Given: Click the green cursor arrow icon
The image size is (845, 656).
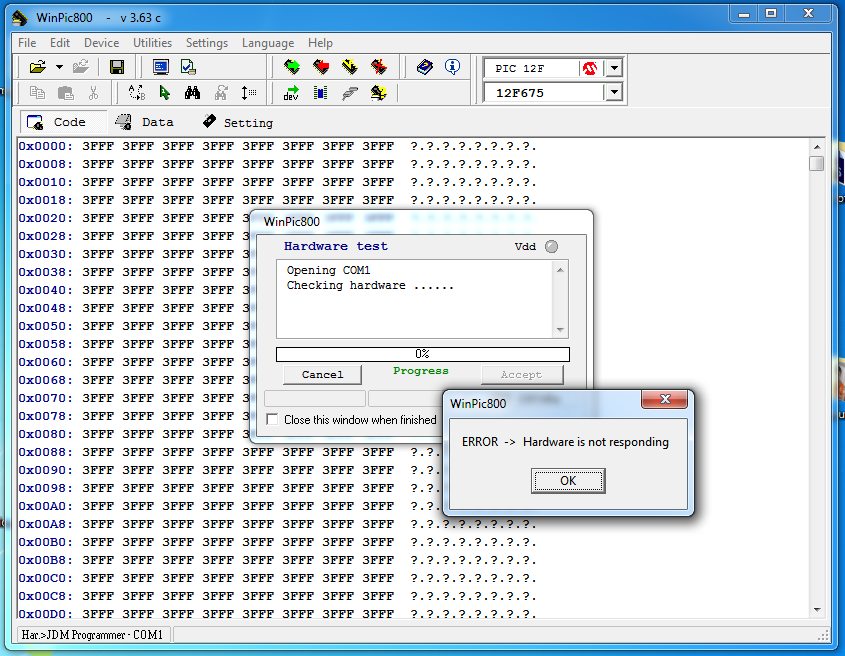Looking at the screenshot, I should [165, 93].
